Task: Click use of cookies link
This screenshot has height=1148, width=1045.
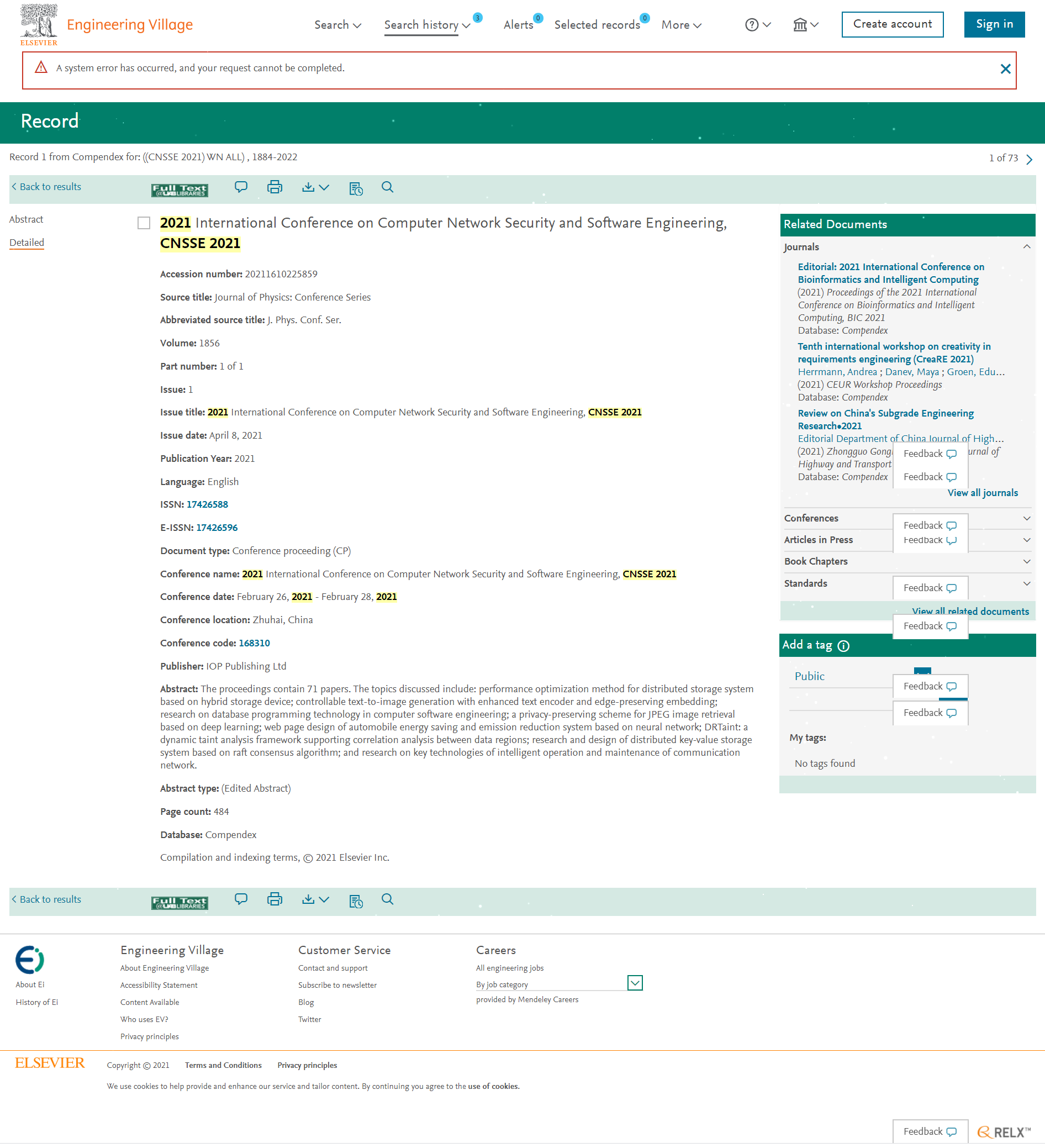Action: tap(493, 1087)
